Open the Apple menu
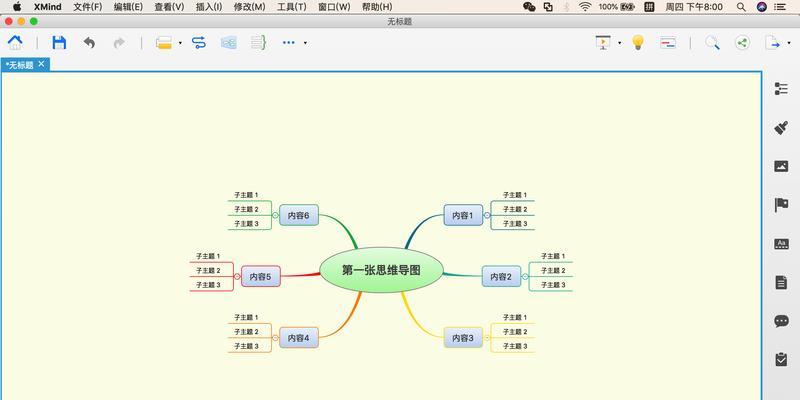The width and height of the screenshot is (800, 400). tap(17, 7)
